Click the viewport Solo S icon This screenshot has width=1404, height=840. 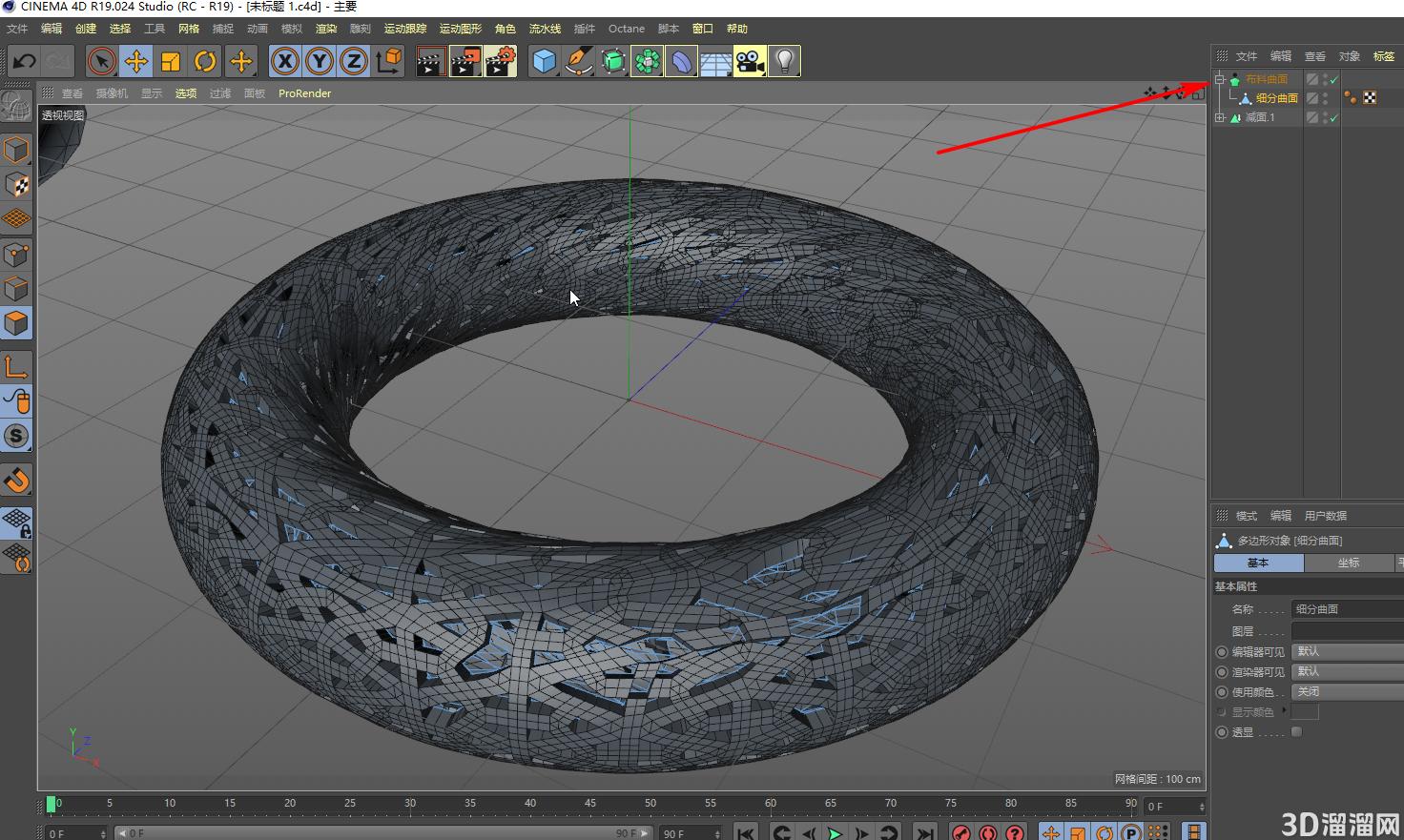point(16,437)
